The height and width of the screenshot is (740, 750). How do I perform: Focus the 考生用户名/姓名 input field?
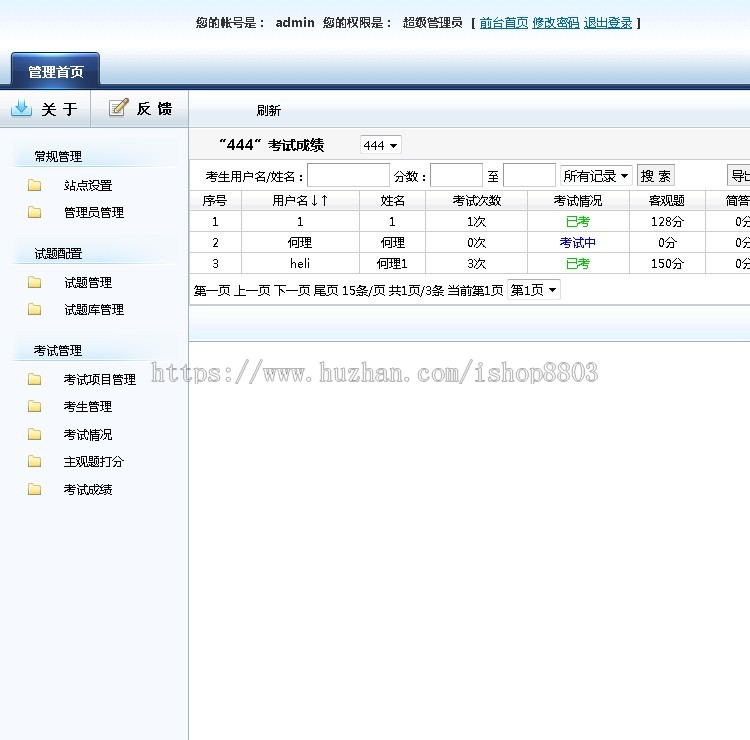pyautogui.click(x=348, y=175)
